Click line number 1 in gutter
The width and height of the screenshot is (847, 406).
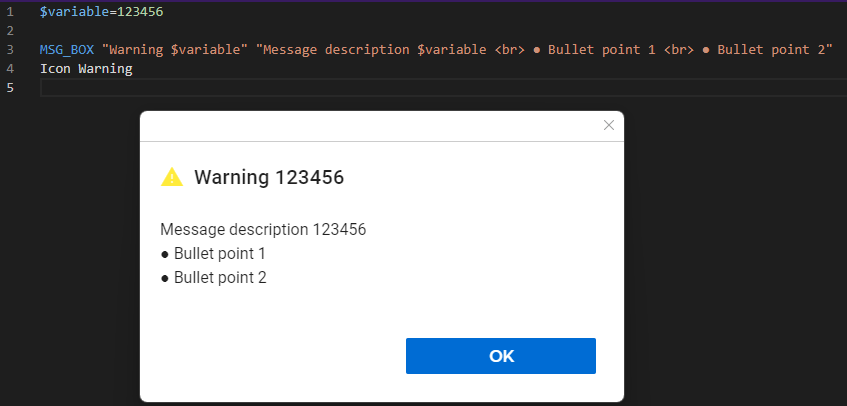point(10,11)
